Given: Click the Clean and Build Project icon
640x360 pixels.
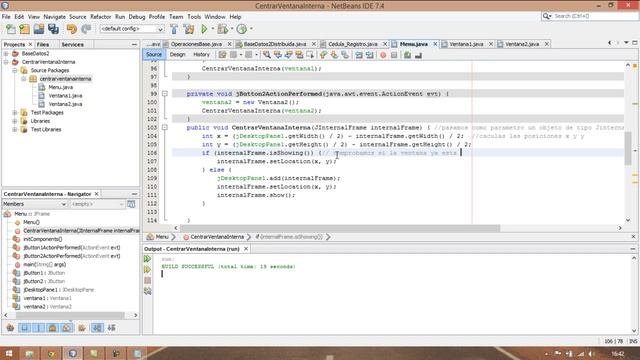Looking at the screenshot, I should pyautogui.click(x=189, y=29).
